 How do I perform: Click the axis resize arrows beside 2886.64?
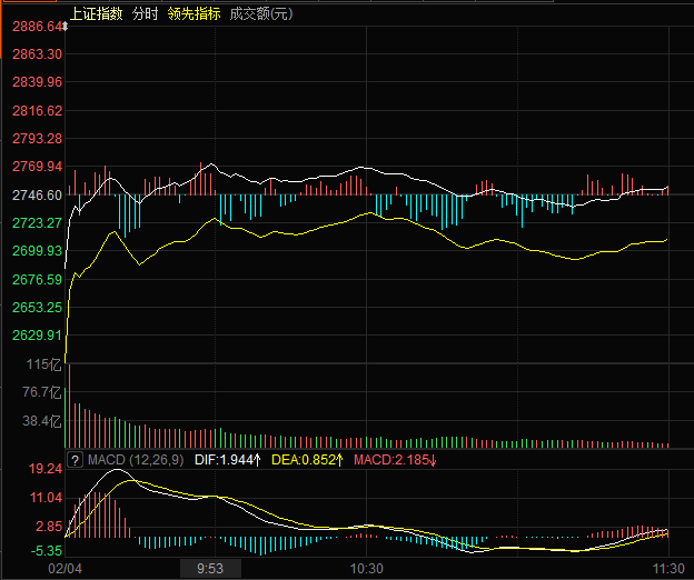pyautogui.click(x=64, y=26)
